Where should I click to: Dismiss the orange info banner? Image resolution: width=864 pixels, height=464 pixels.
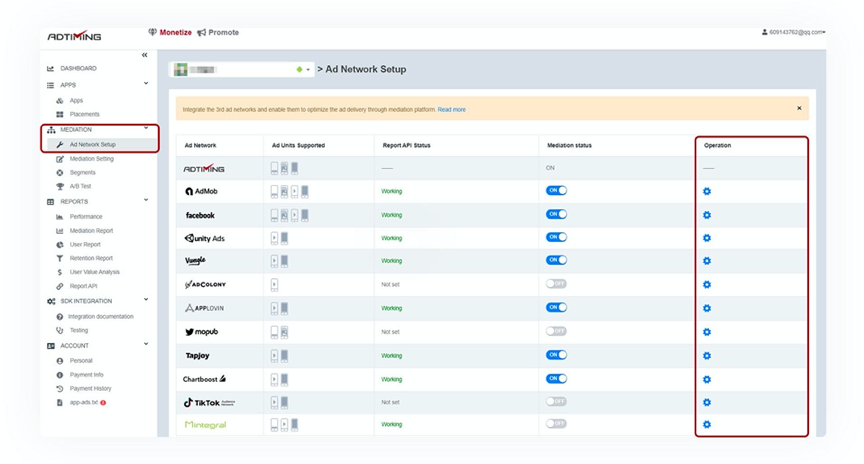[x=799, y=108]
